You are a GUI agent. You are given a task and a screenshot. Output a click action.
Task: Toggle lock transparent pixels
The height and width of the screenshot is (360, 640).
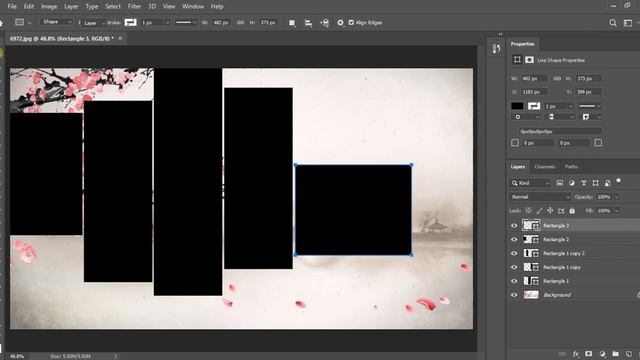click(528, 211)
